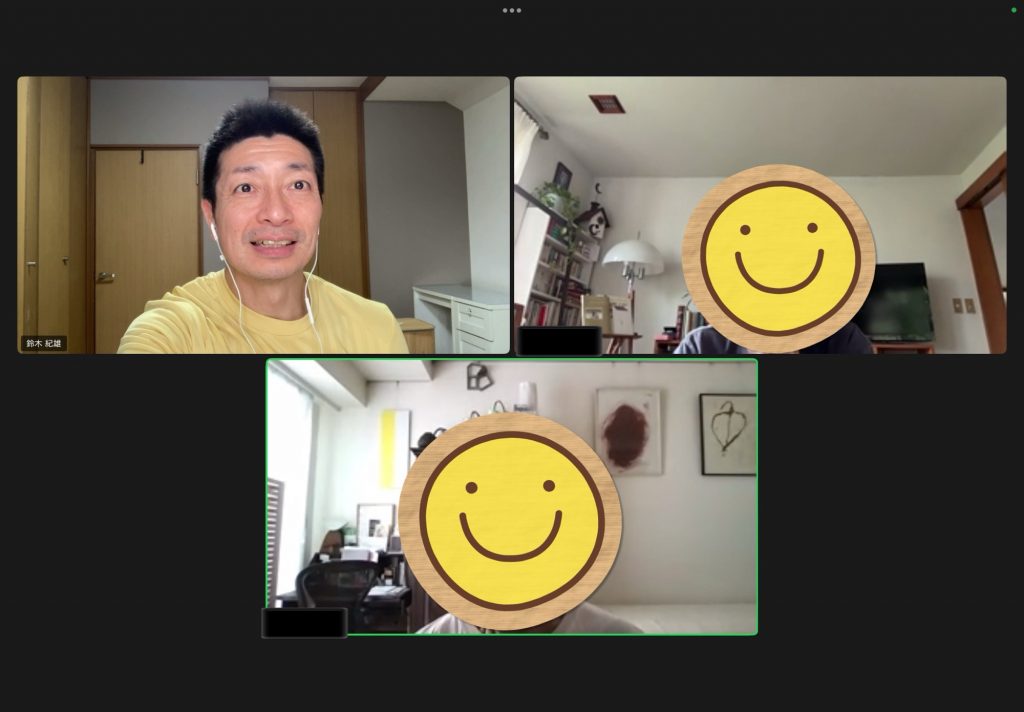Click the white dome lamp in the top-right video
The image size is (1024, 712).
(632, 258)
